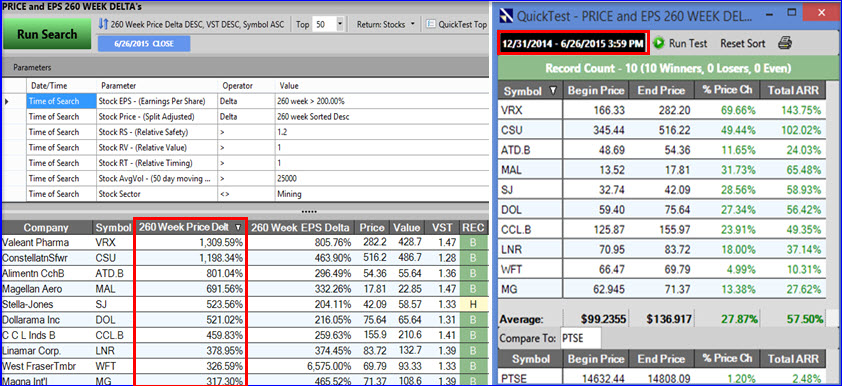This screenshot has width=842, height=386.
Task: Click the H recommendation for Stella-Jones
Action: 473,304
